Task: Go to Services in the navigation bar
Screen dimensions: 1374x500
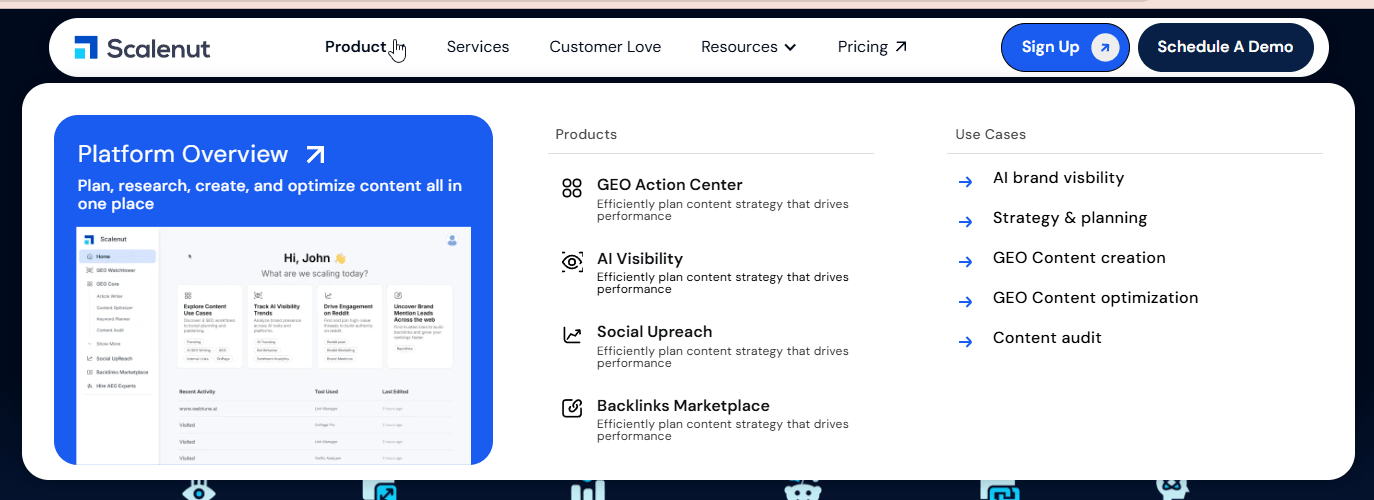Action: tap(477, 47)
